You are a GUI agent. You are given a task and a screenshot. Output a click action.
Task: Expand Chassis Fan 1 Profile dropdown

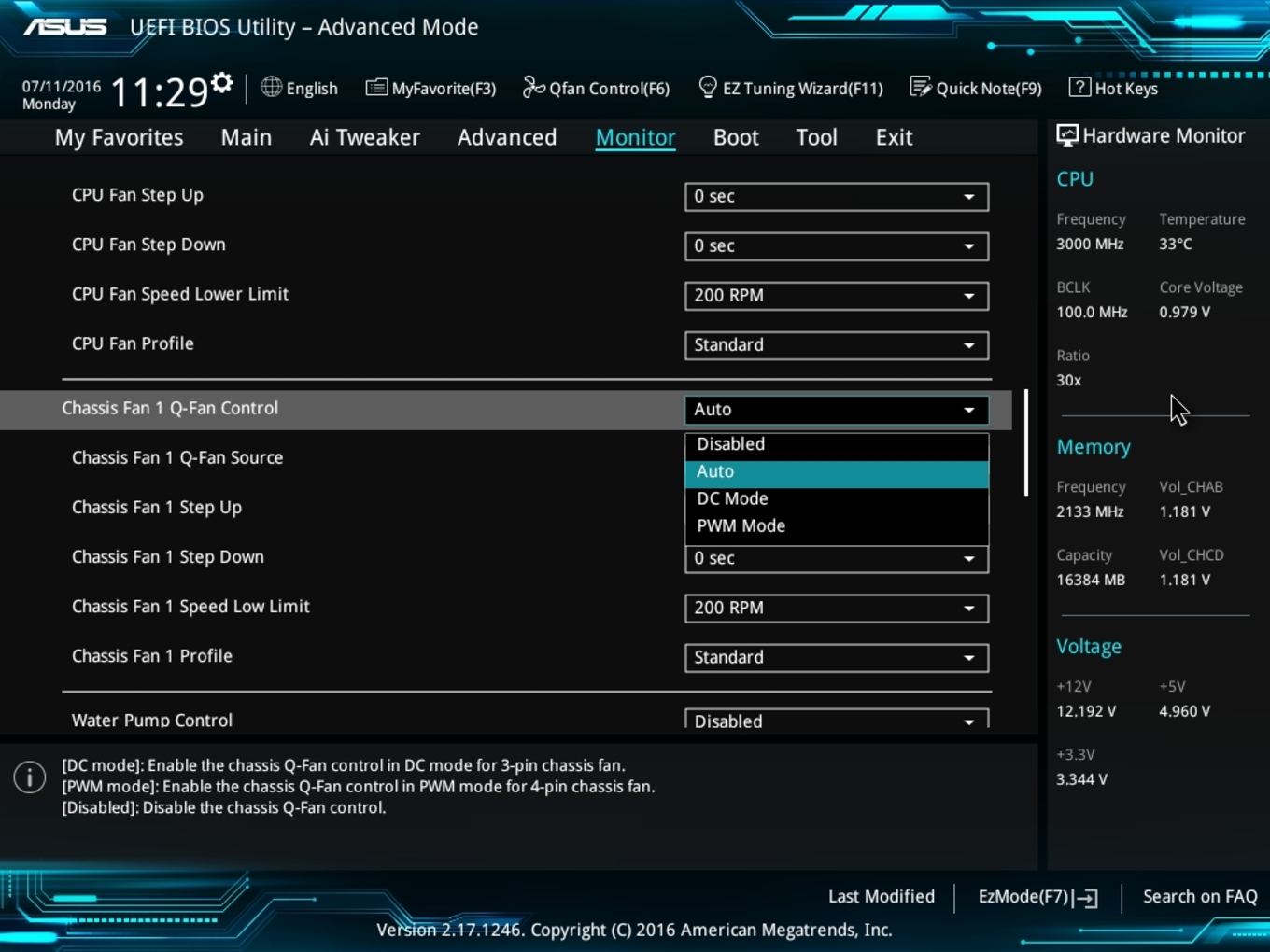(837, 658)
